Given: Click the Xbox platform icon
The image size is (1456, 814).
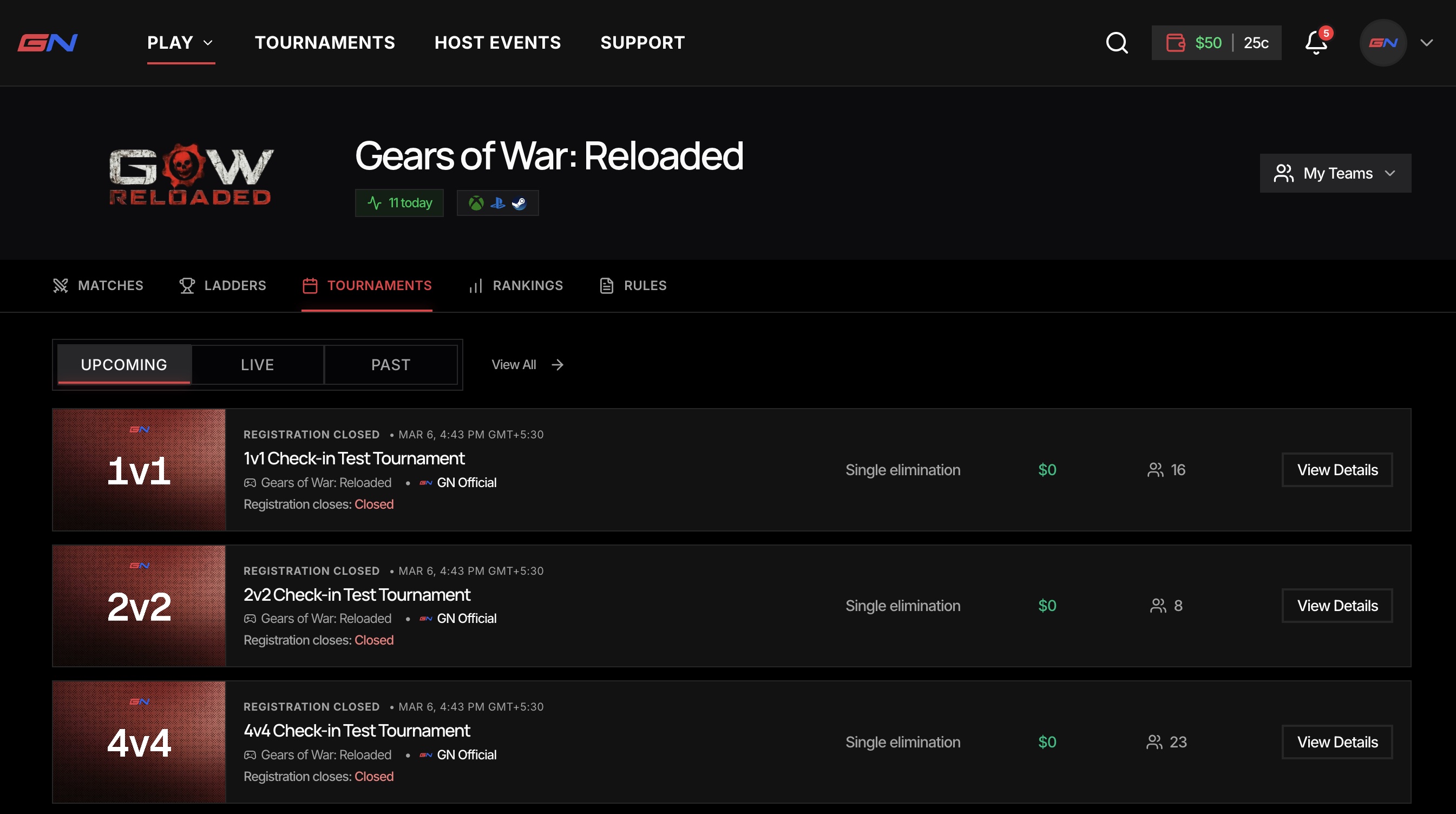Looking at the screenshot, I should (x=476, y=203).
